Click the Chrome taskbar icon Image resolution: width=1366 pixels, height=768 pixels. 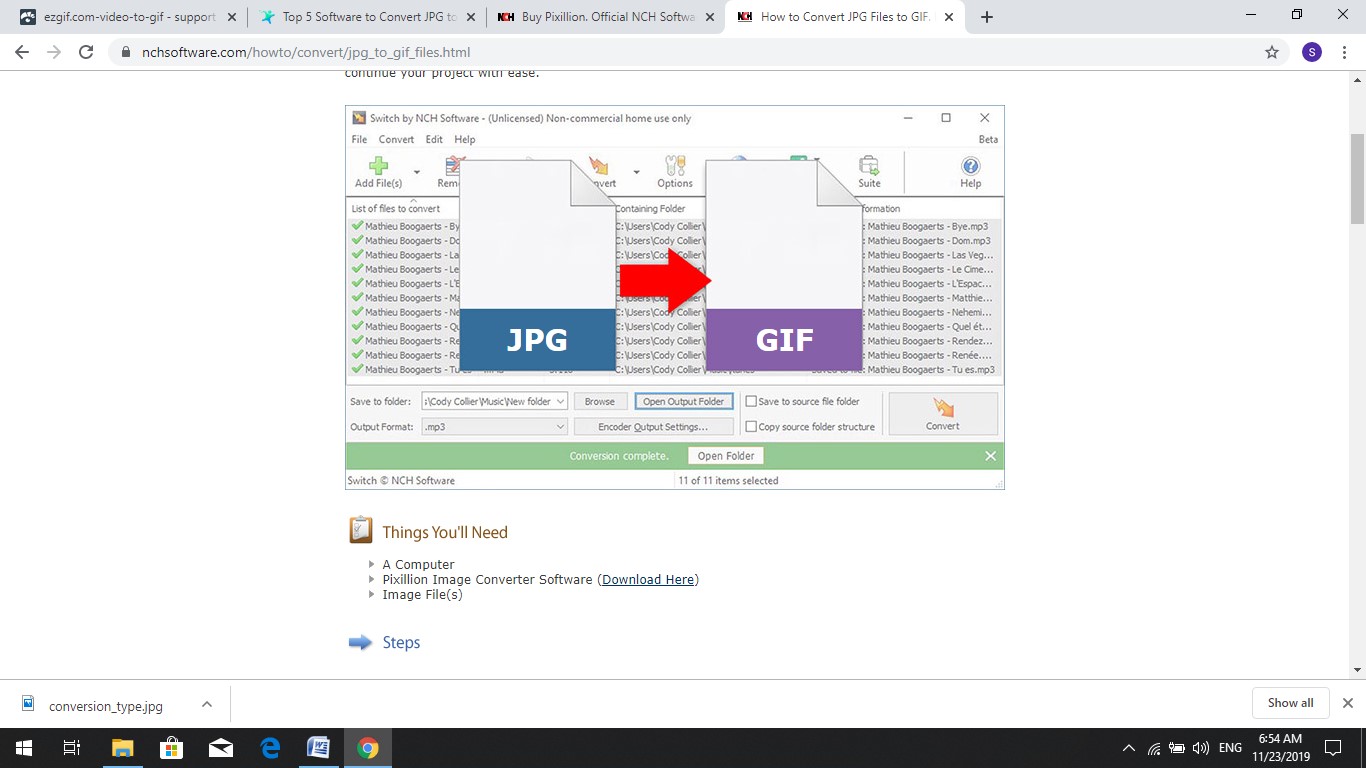pyautogui.click(x=367, y=748)
